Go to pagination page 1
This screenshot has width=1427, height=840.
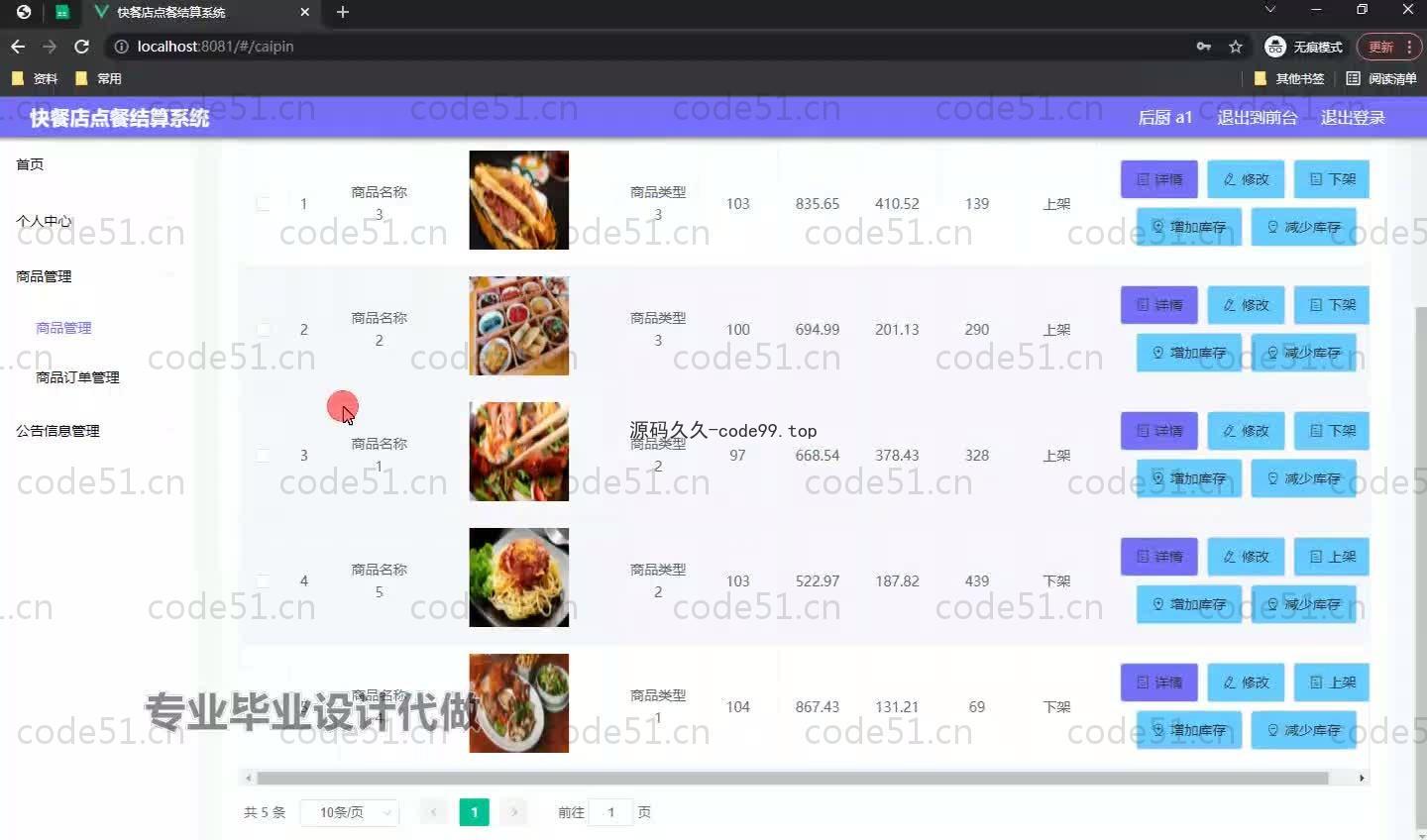pos(474,812)
